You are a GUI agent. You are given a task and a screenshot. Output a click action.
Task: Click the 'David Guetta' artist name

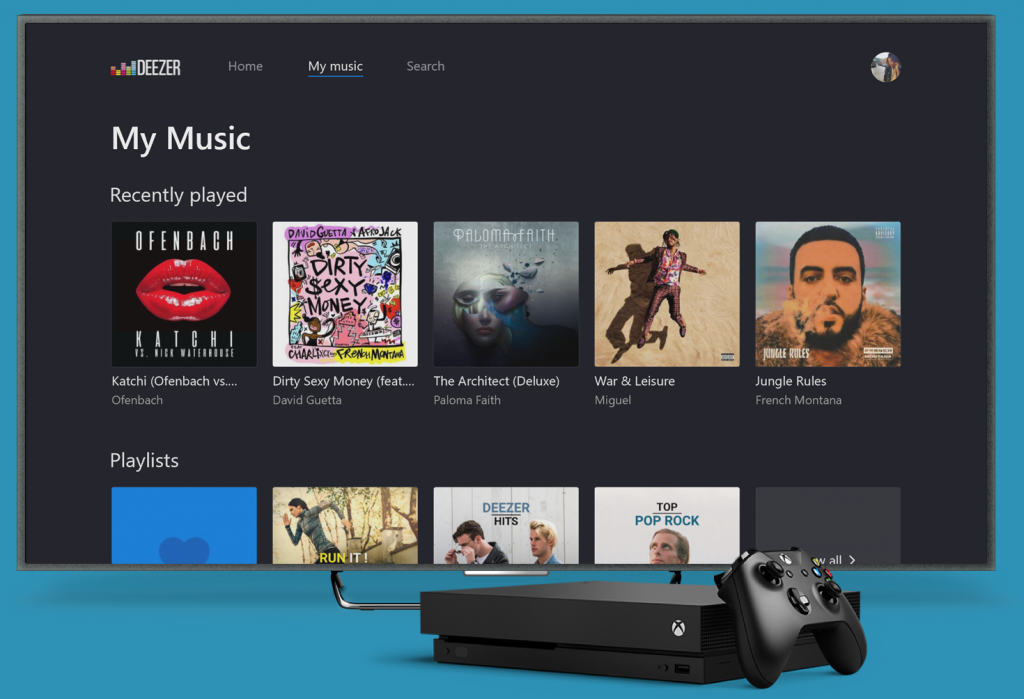pos(307,400)
